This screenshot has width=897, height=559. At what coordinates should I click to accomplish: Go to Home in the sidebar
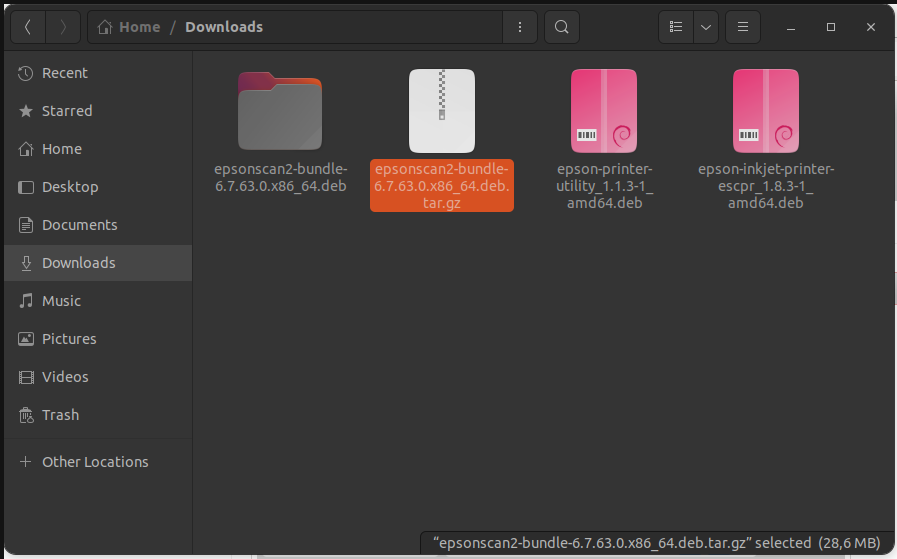tap(98, 149)
